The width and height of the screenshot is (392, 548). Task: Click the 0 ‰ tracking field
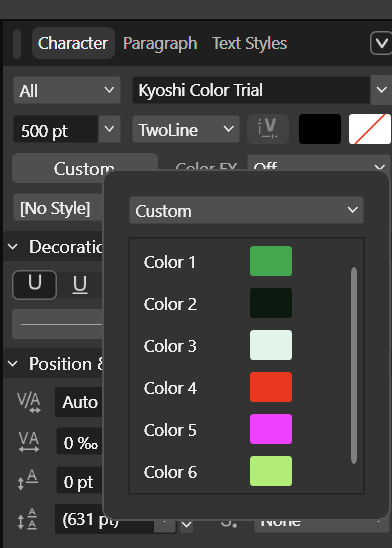pyautogui.click(x=80, y=442)
